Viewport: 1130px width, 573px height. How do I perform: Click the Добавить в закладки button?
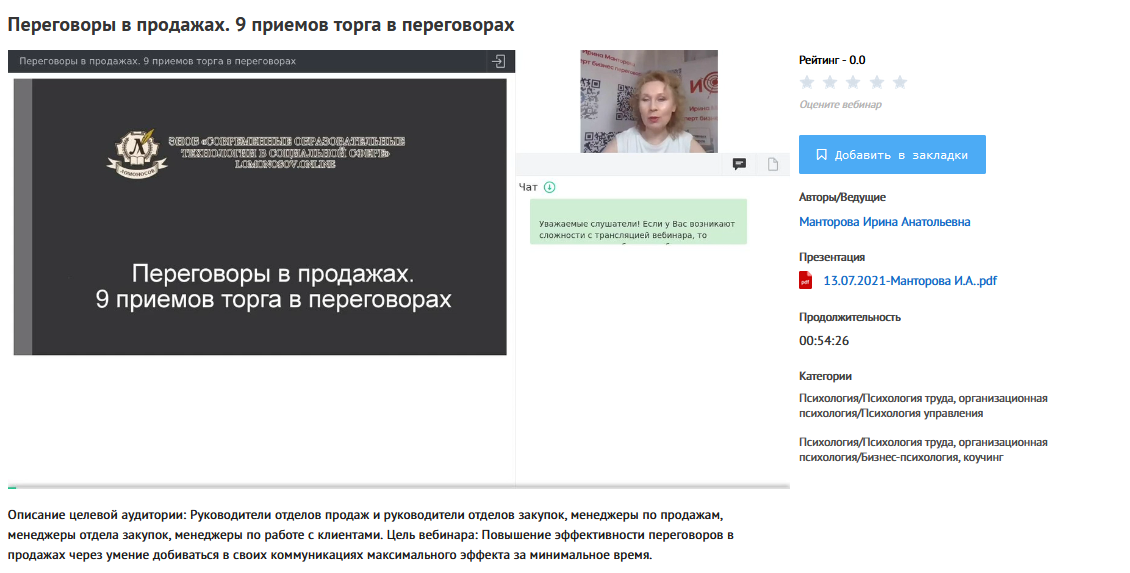[x=892, y=155]
